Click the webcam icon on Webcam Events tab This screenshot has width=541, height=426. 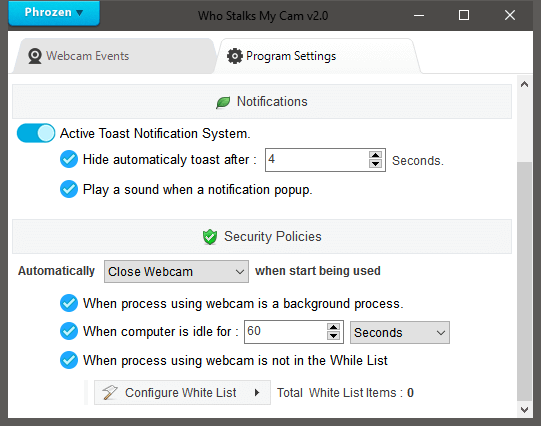(x=35, y=56)
